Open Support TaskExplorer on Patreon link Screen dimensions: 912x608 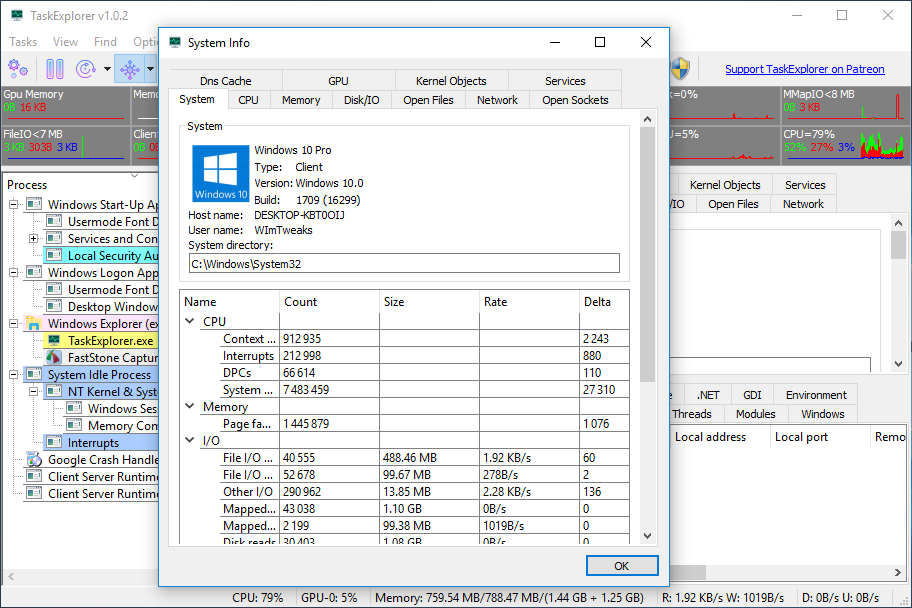(x=804, y=69)
